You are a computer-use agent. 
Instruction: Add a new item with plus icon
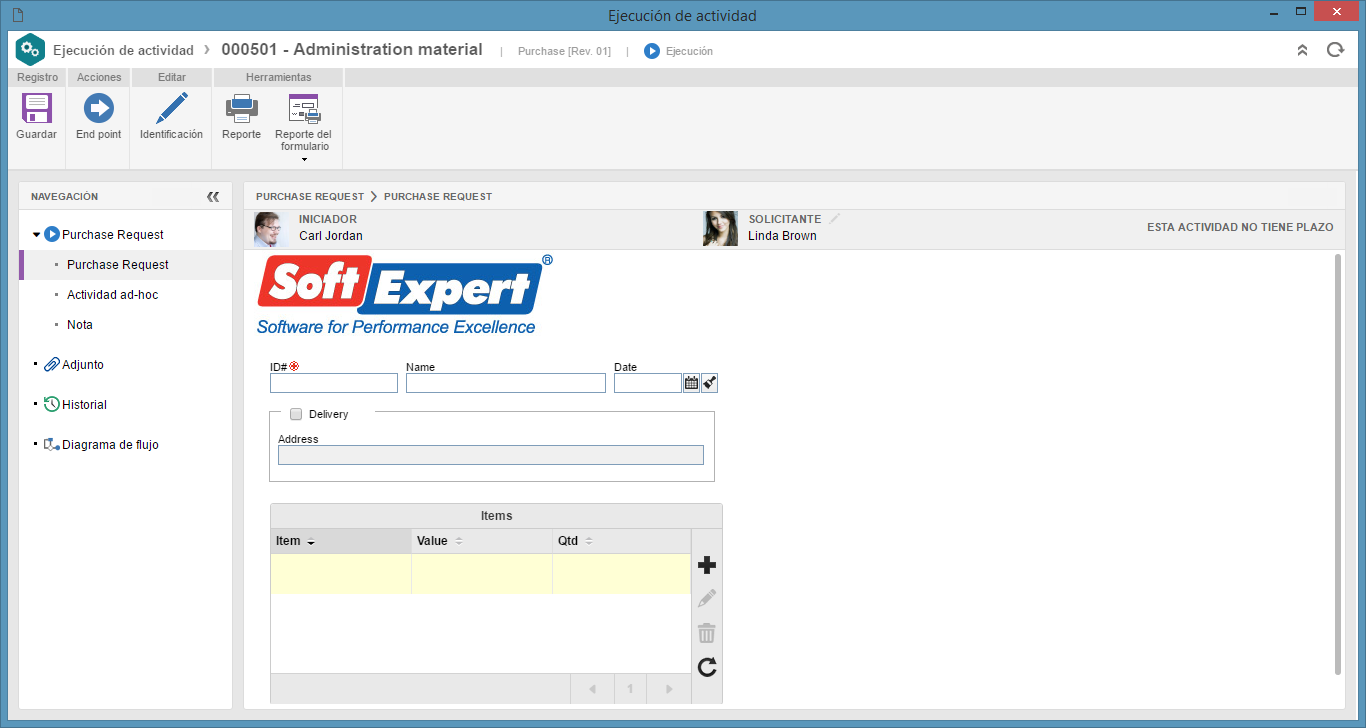[707, 566]
